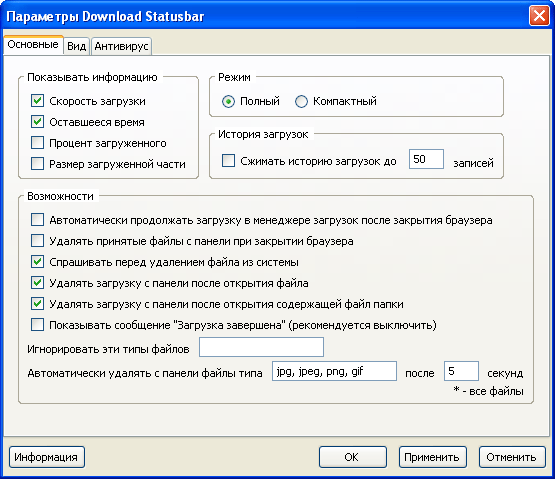Click the "Режим" group label
This screenshot has height=479, width=555.
click(234, 77)
